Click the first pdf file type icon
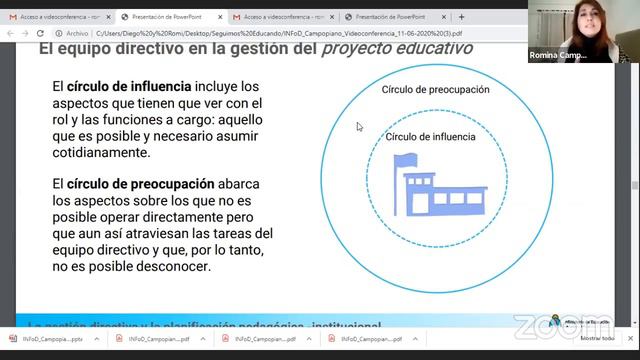 click(x=119, y=338)
